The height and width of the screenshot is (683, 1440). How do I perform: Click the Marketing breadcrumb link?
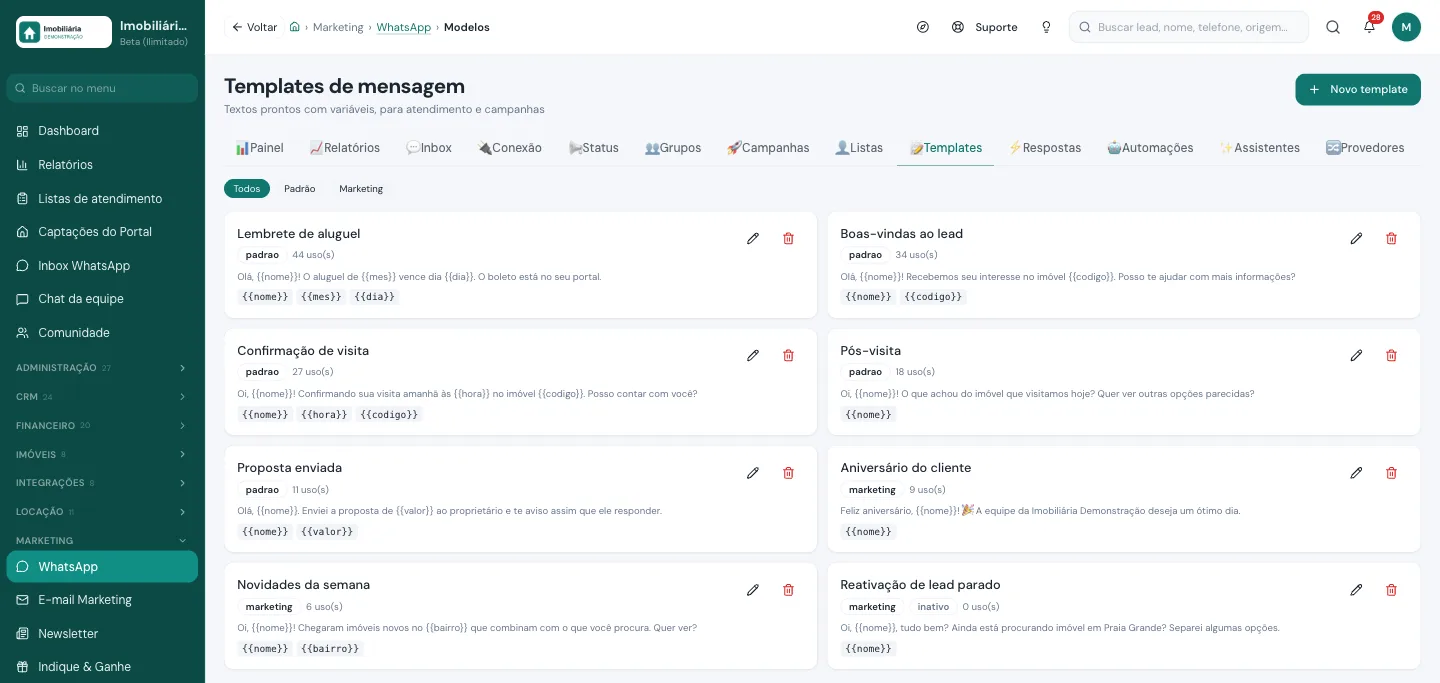[338, 27]
